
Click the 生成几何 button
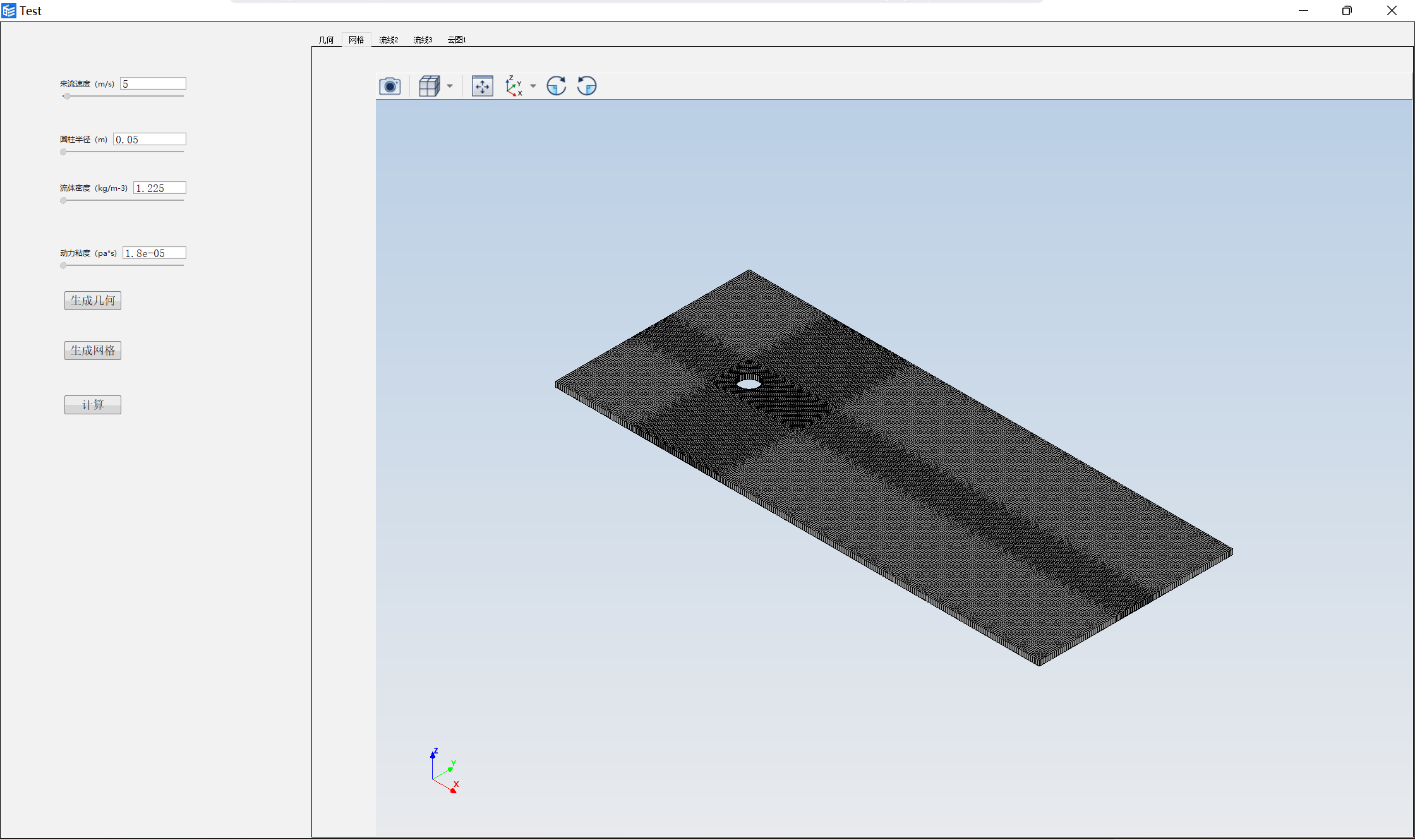93,301
